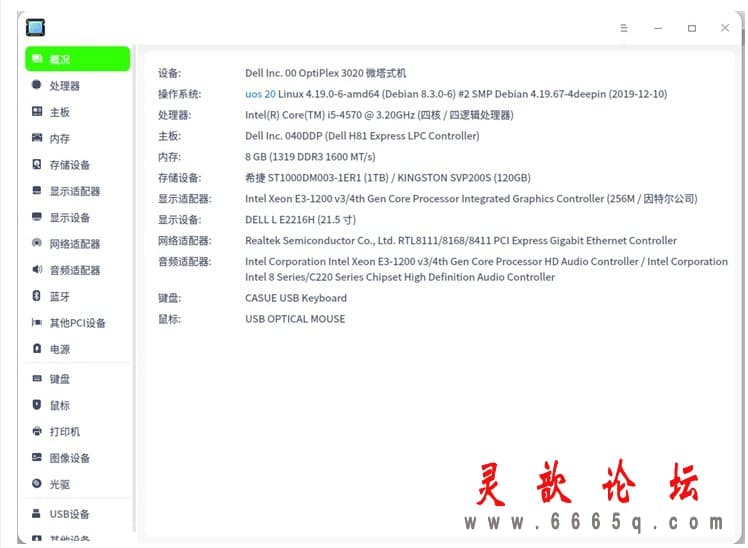Click the Intel Core i5-4570 processor text
The image size is (748, 548).
(379, 115)
